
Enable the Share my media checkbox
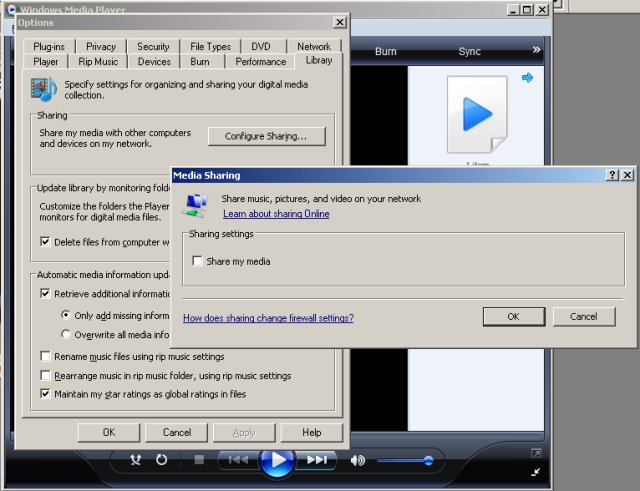[198, 262]
